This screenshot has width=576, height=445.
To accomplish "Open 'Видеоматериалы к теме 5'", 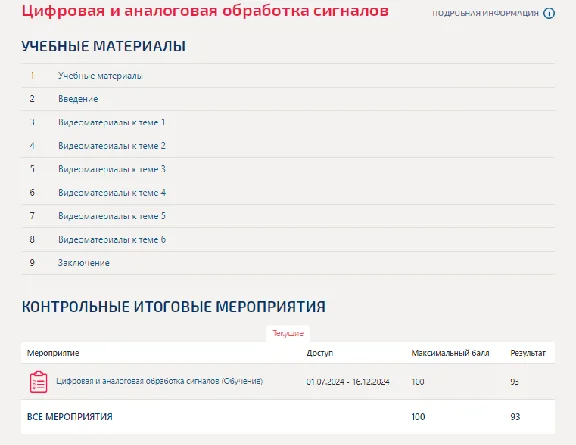I will click(x=112, y=216).
